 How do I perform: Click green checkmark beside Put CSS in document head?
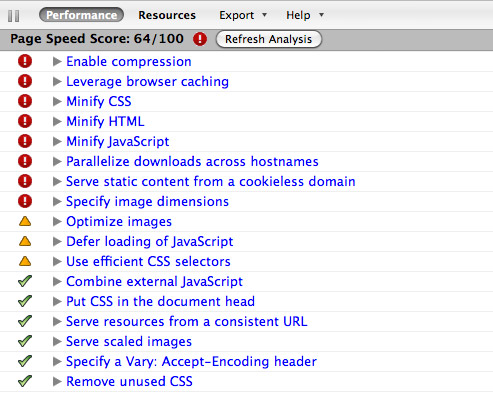[x=25, y=301]
